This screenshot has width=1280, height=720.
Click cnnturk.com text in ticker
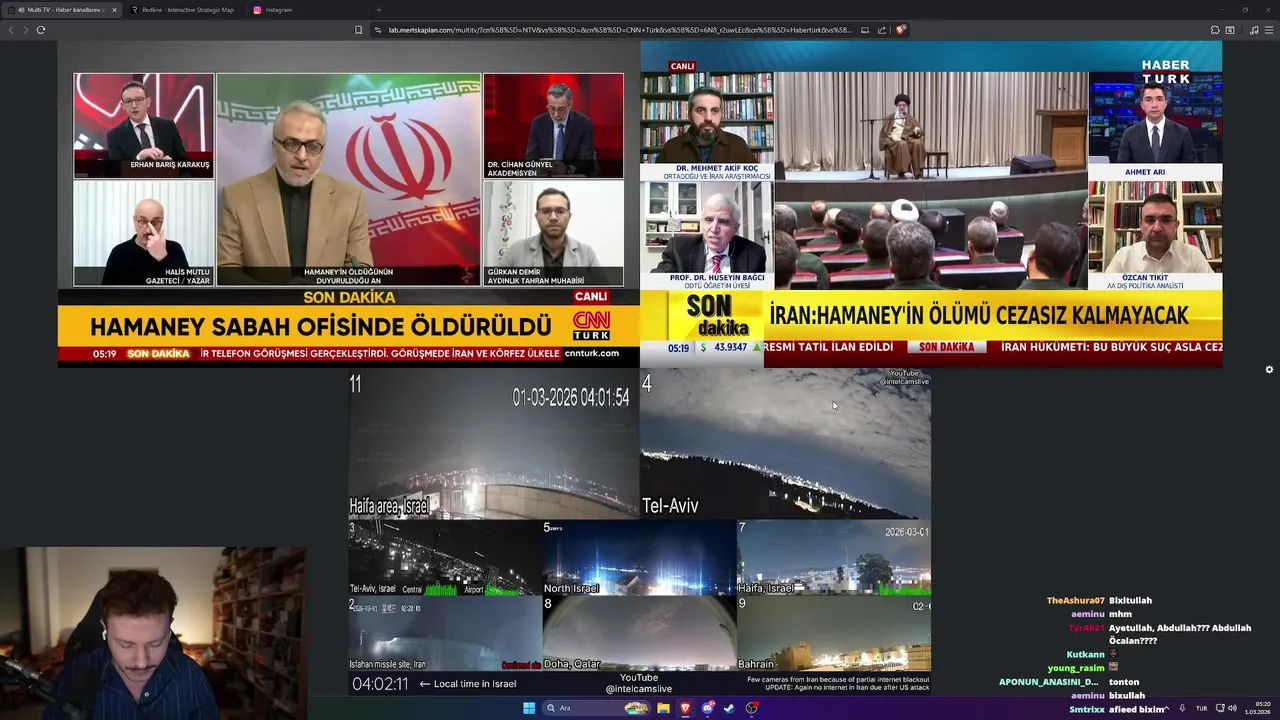[x=591, y=353]
